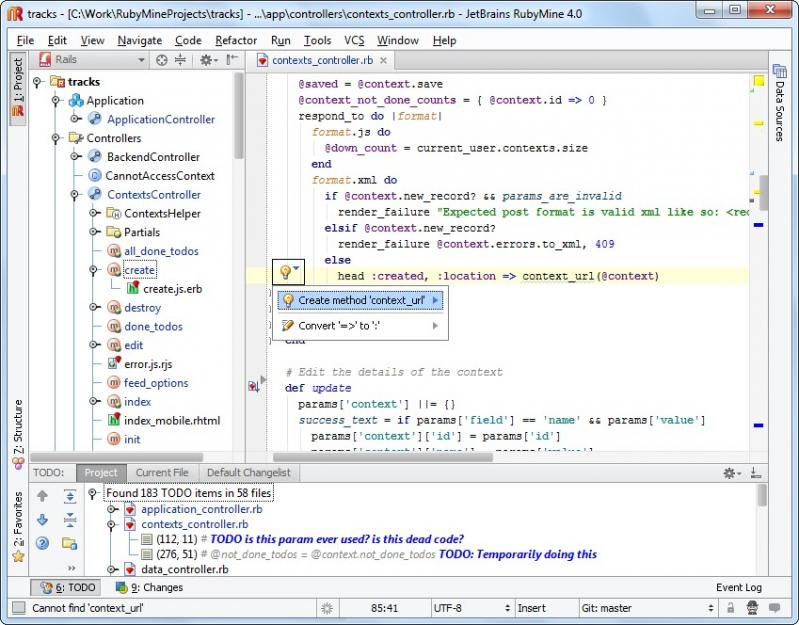
Task: Open the File menu
Action: tap(25, 40)
